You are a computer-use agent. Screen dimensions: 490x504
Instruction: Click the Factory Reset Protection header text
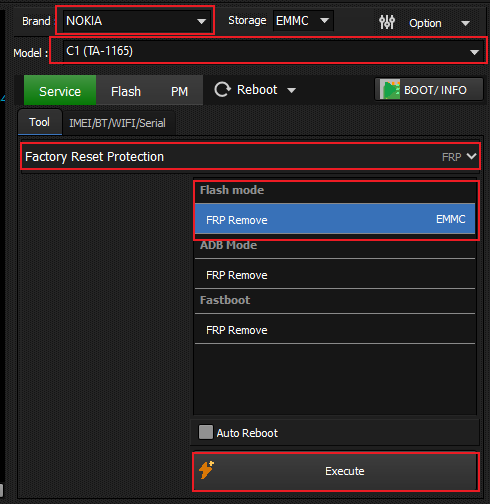[x=95, y=156]
